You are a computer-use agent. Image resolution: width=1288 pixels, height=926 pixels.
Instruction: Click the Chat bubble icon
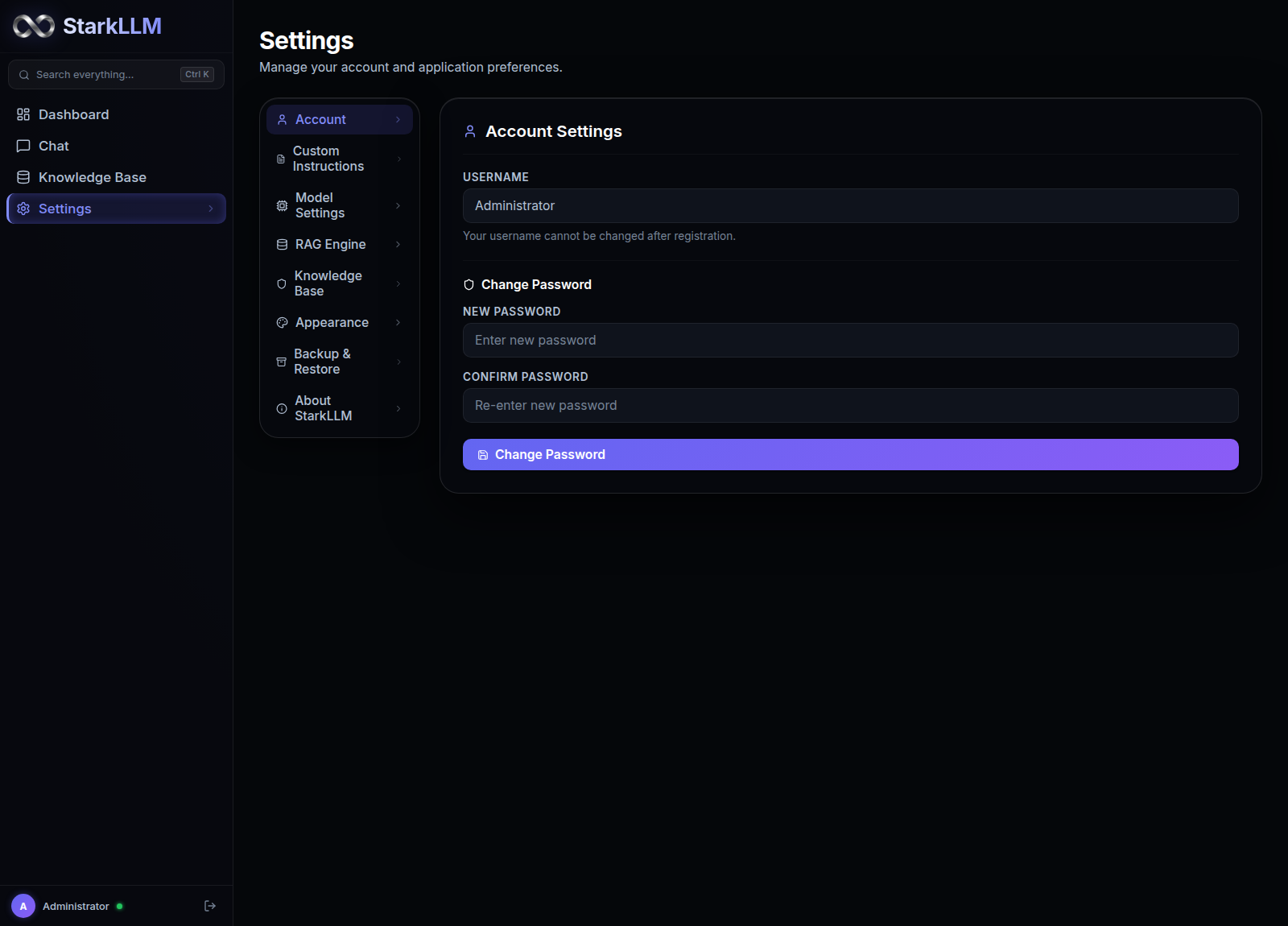(x=23, y=146)
